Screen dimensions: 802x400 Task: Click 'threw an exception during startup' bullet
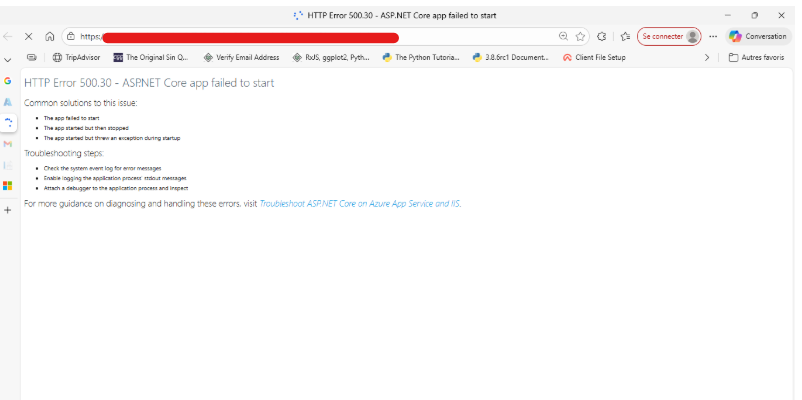pos(112,138)
